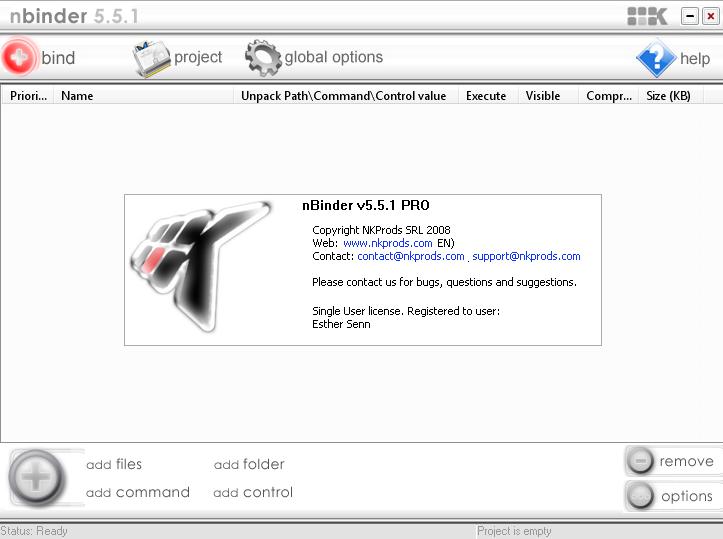Sort by Priori... column header
The width and height of the screenshot is (723, 539).
pos(28,95)
